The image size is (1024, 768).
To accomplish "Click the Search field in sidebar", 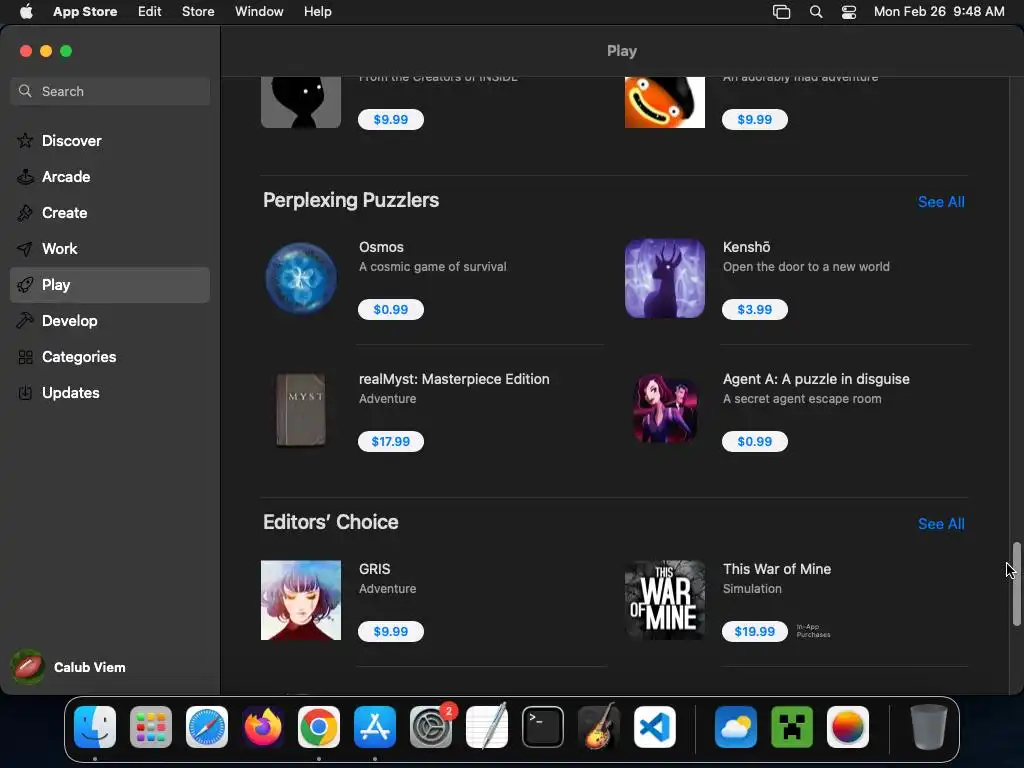I will pos(110,91).
